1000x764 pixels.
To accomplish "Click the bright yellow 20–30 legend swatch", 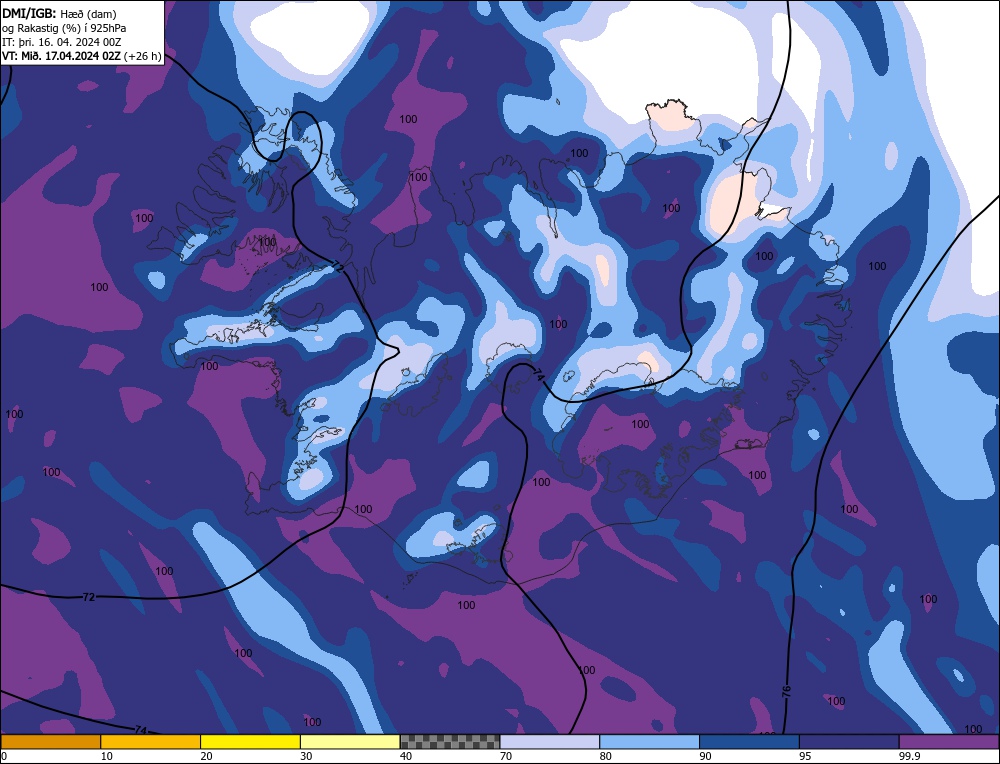I will pos(251,742).
